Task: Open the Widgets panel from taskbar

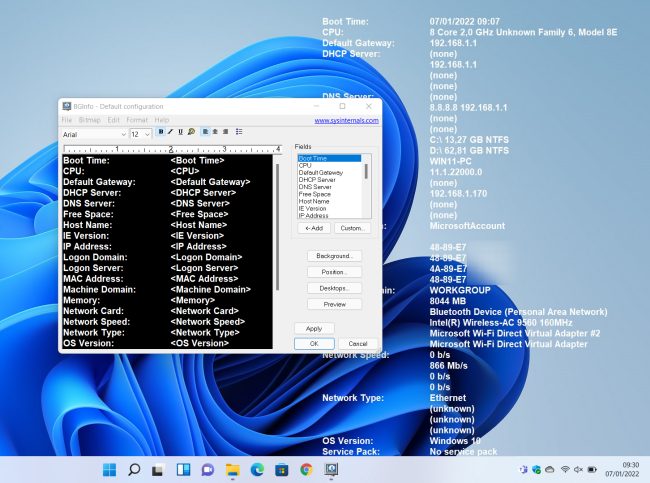Action: pos(183,470)
